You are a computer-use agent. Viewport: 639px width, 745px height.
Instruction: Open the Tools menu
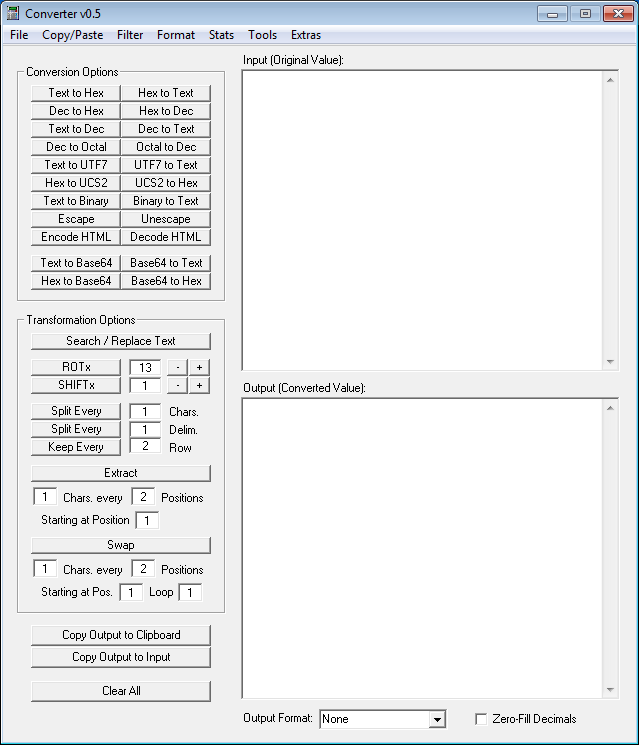pos(262,35)
